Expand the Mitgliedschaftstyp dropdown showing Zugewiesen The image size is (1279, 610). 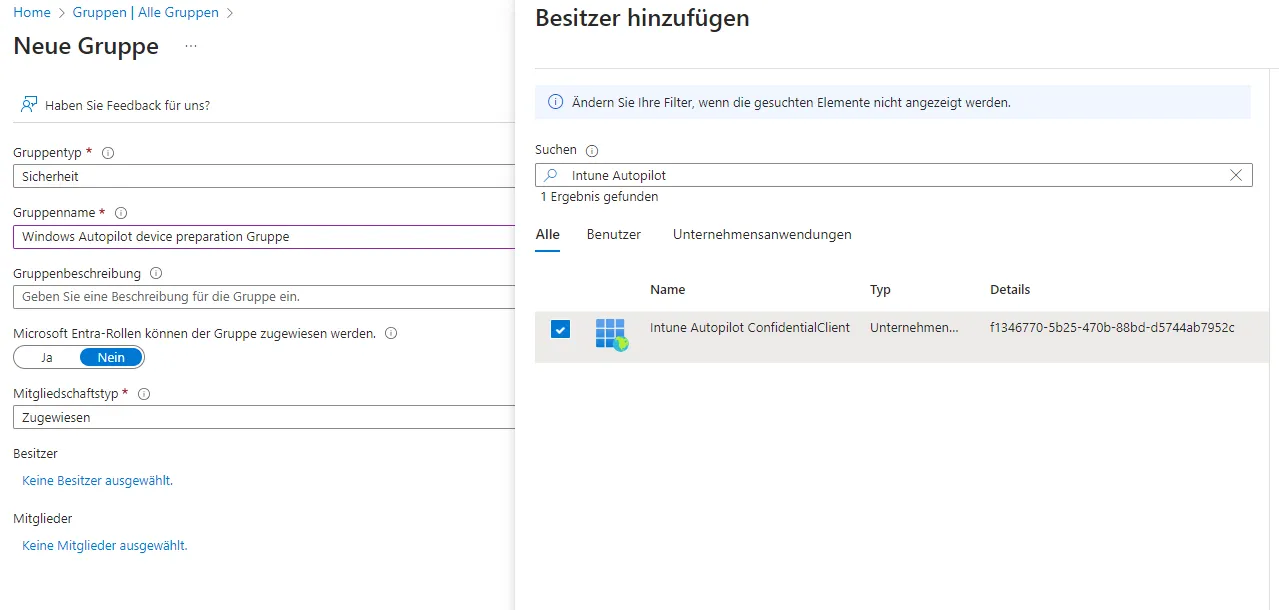pyautogui.click(x=265, y=418)
